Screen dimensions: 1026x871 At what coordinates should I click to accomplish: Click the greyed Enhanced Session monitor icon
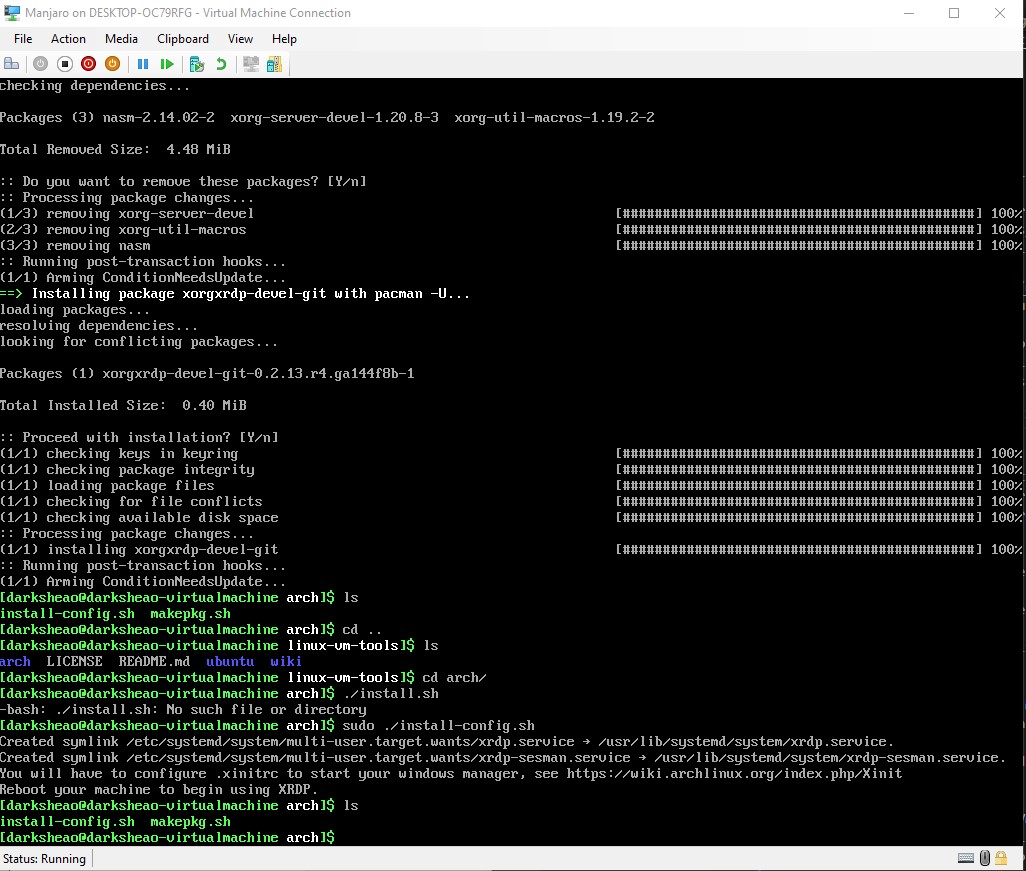pyautogui.click(x=250, y=63)
